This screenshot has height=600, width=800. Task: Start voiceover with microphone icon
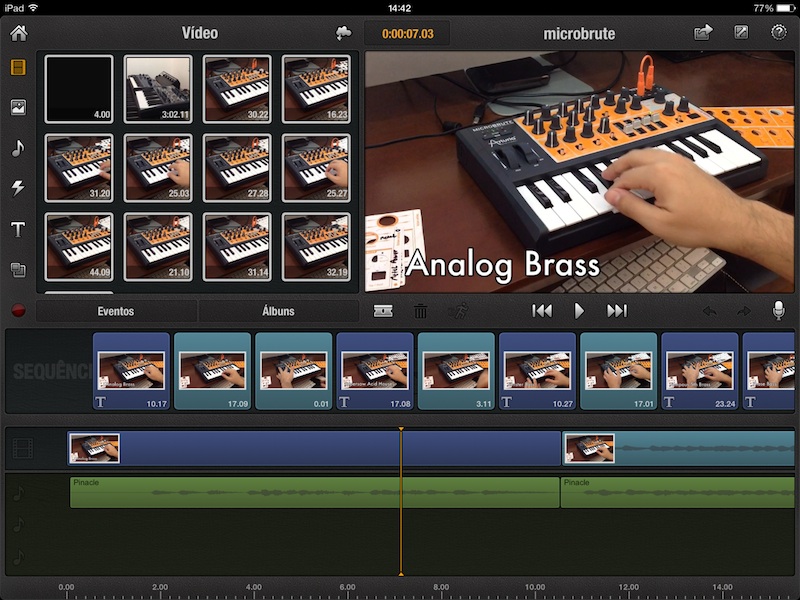(x=779, y=310)
